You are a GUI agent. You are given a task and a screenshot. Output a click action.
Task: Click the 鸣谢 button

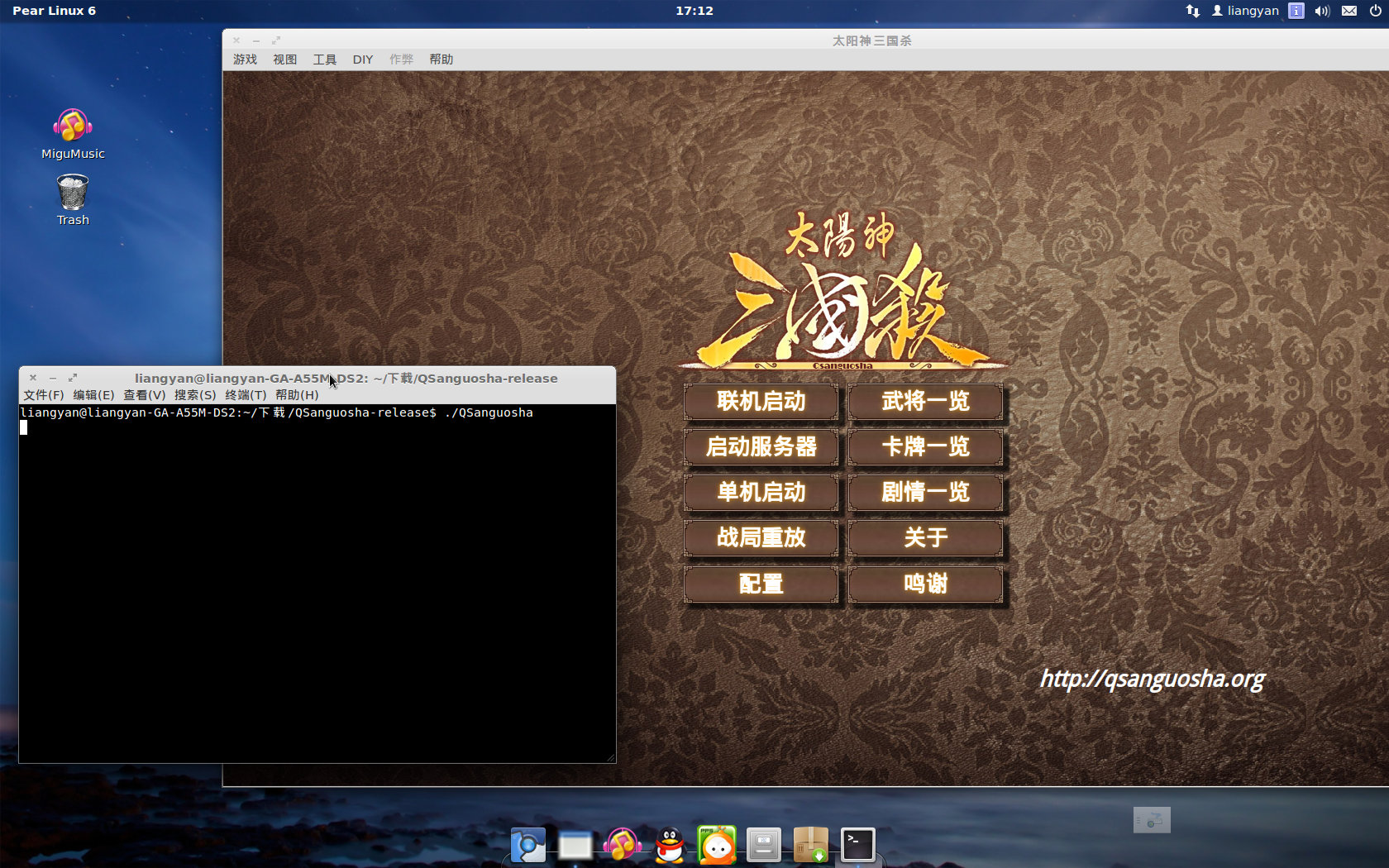[925, 584]
